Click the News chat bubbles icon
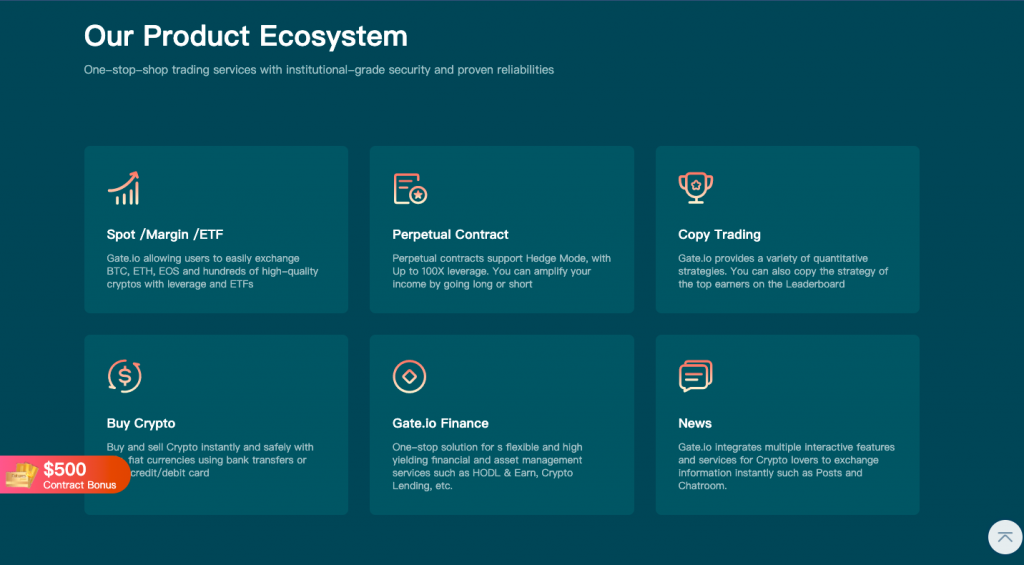This screenshot has width=1024, height=565. (x=696, y=376)
